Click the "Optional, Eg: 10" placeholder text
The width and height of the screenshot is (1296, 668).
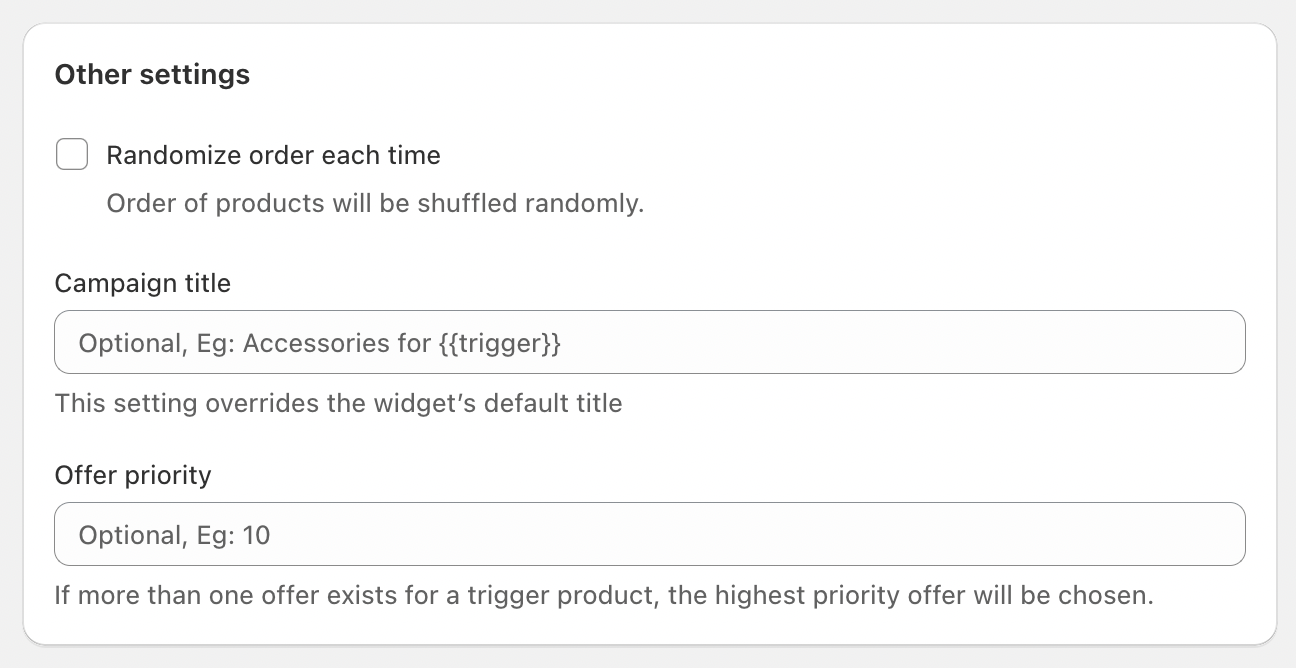[174, 536]
